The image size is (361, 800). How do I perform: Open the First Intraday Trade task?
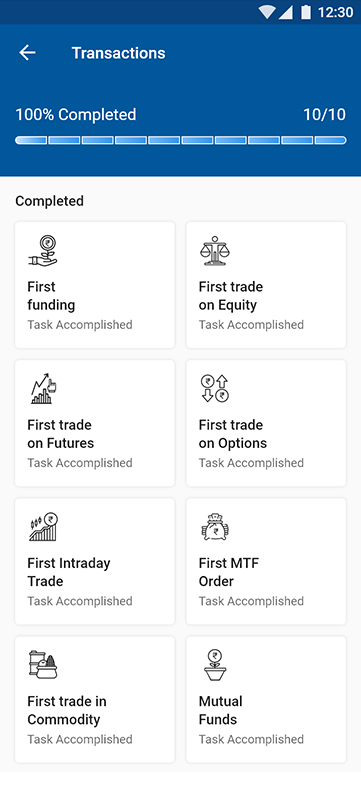pos(95,561)
